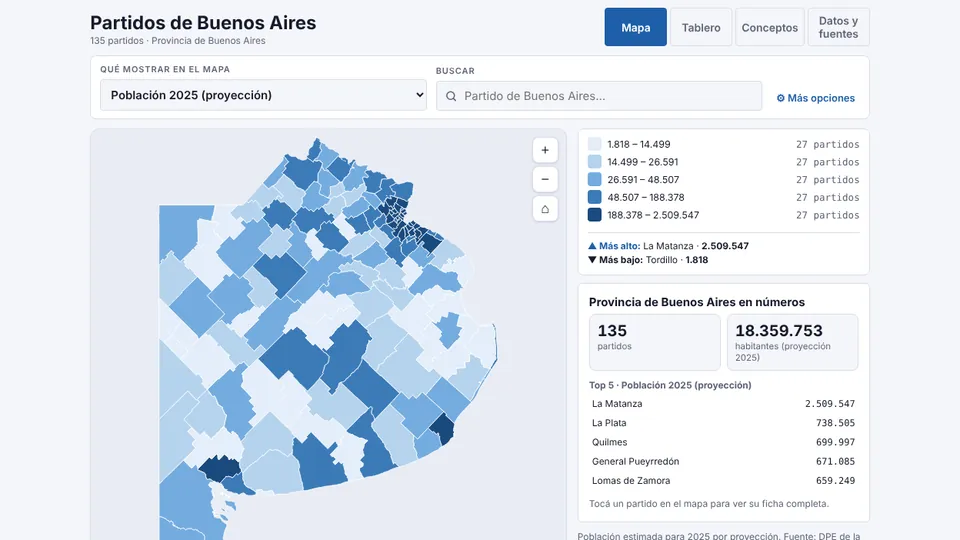Click the Partidos de Buenos Aires title

pyautogui.click(x=203, y=23)
